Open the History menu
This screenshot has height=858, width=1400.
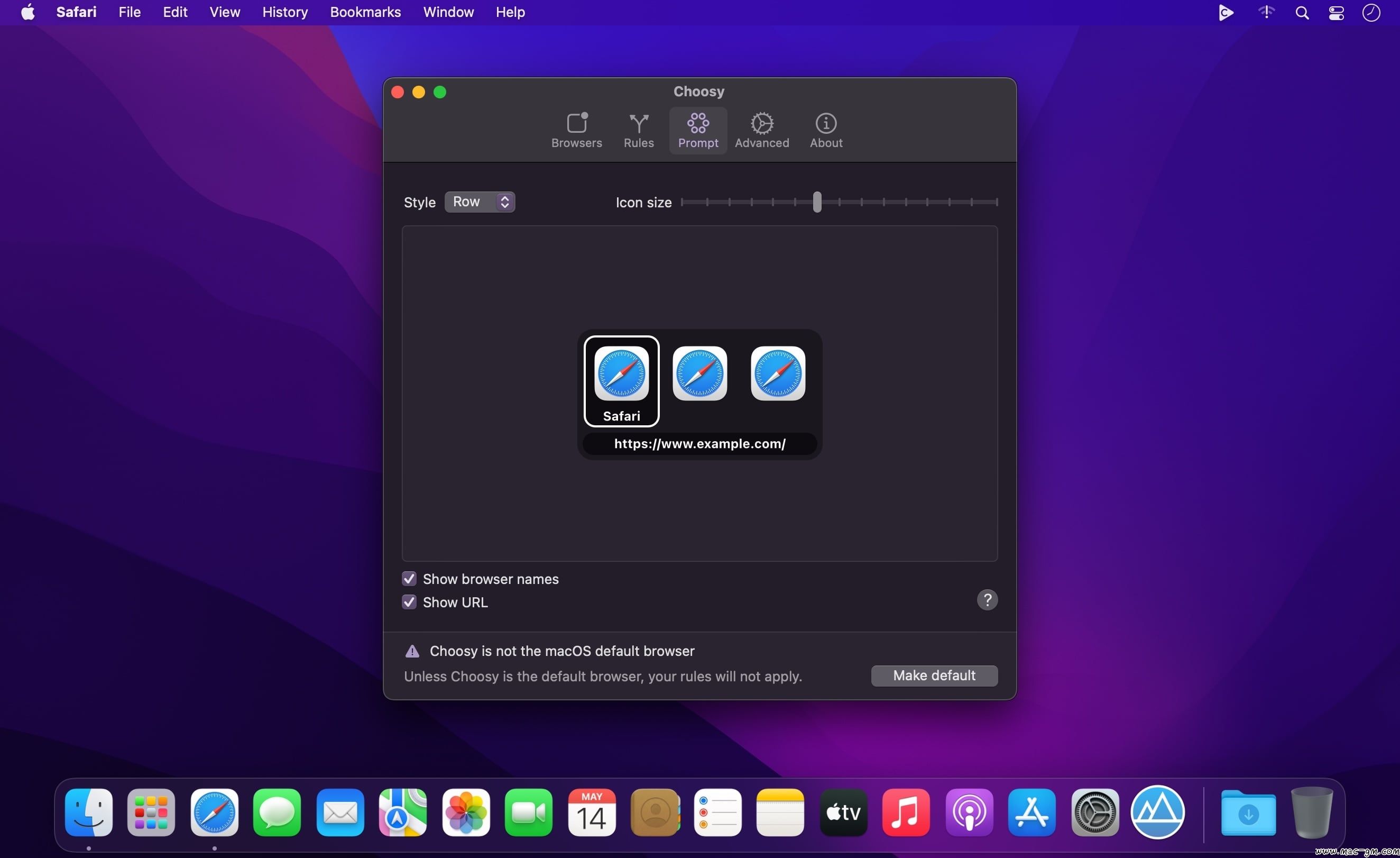(284, 12)
